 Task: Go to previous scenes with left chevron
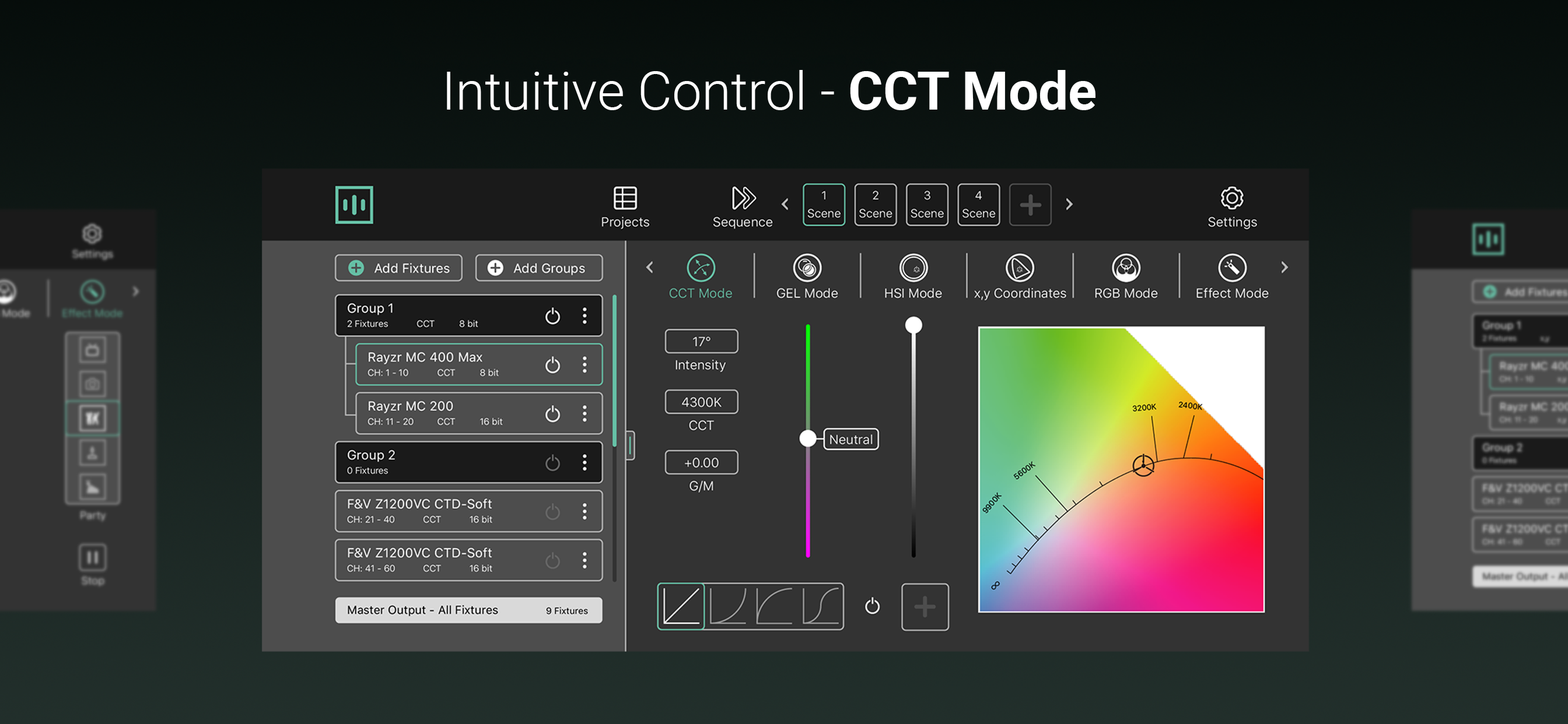[x=785, y=205]
